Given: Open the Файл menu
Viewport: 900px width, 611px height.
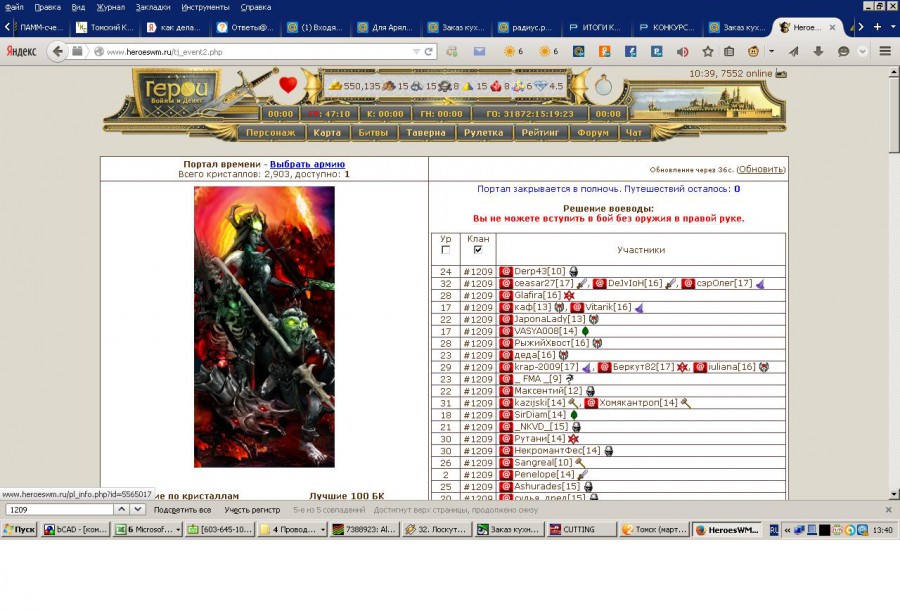Looking at the screenshot, I should (14, 7).
